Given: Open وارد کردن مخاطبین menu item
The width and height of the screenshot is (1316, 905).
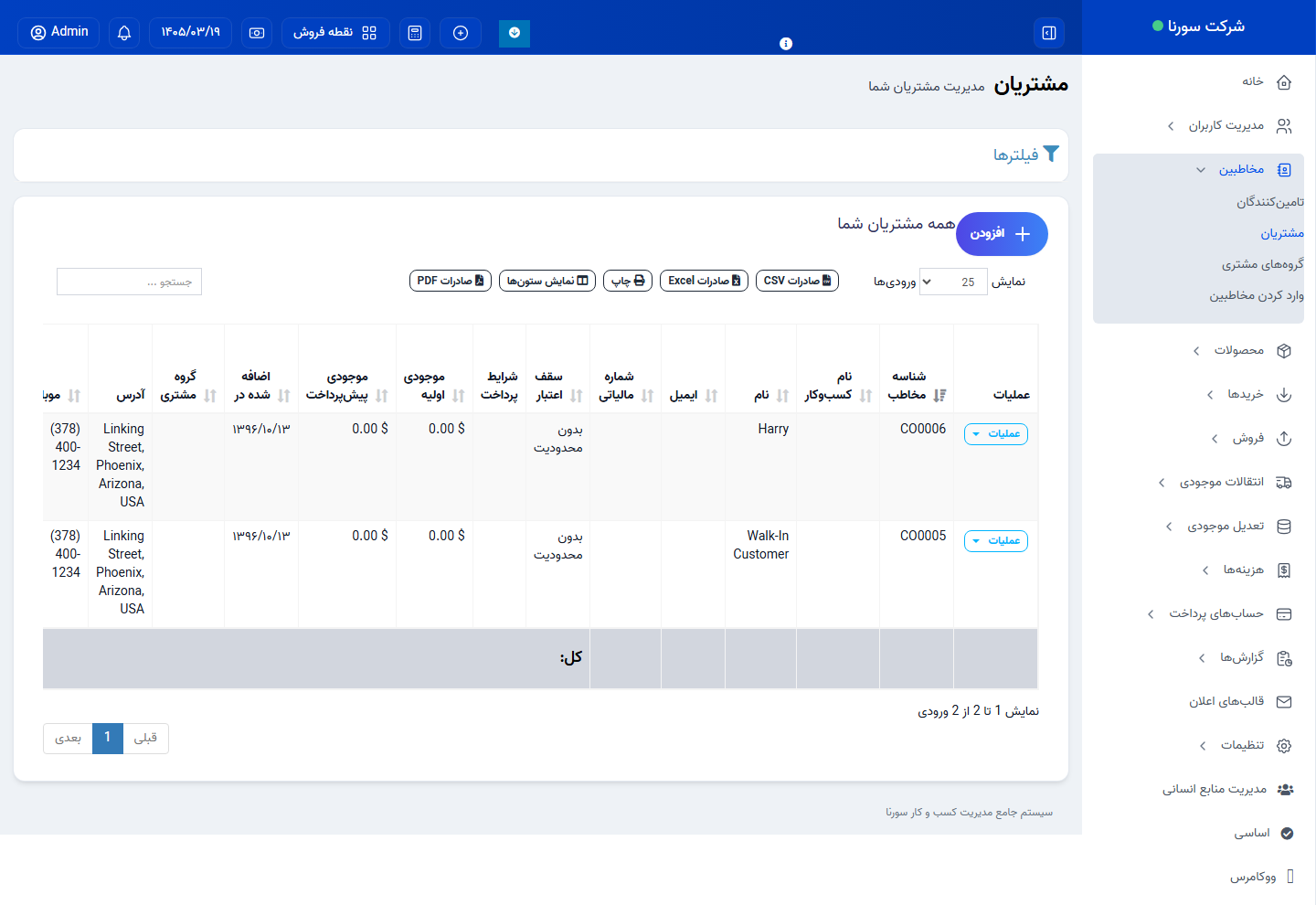Looking at the screenshot, I should point(1257,295).
